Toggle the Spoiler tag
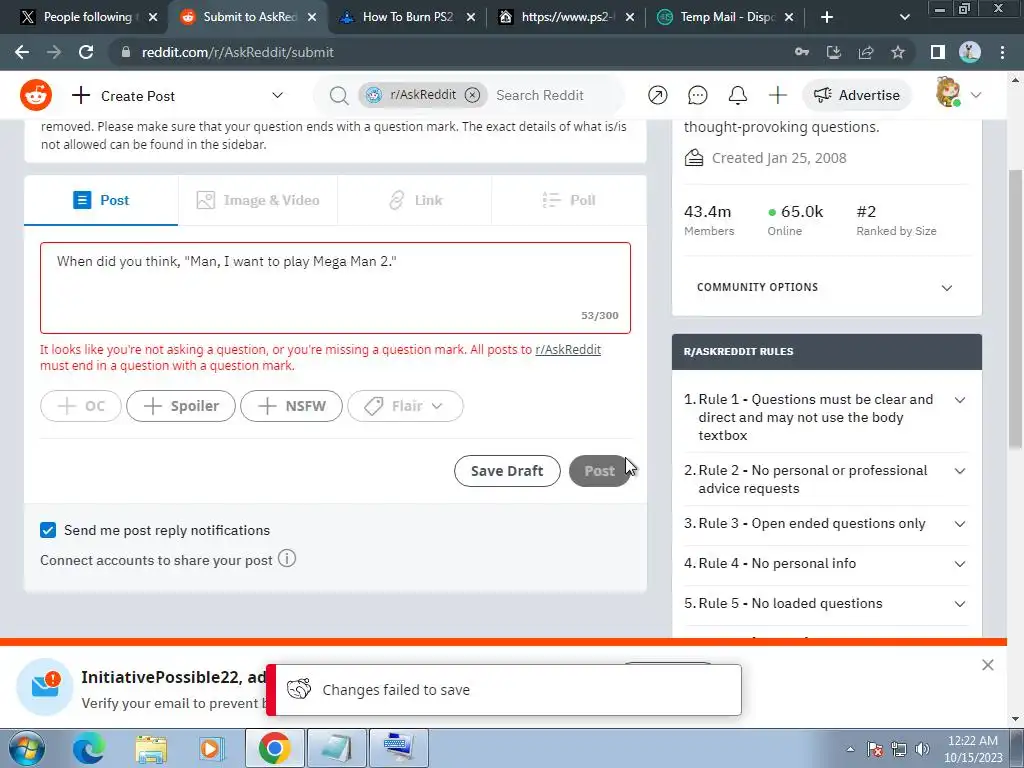The image size is (1024, 768). coord(181,406)
